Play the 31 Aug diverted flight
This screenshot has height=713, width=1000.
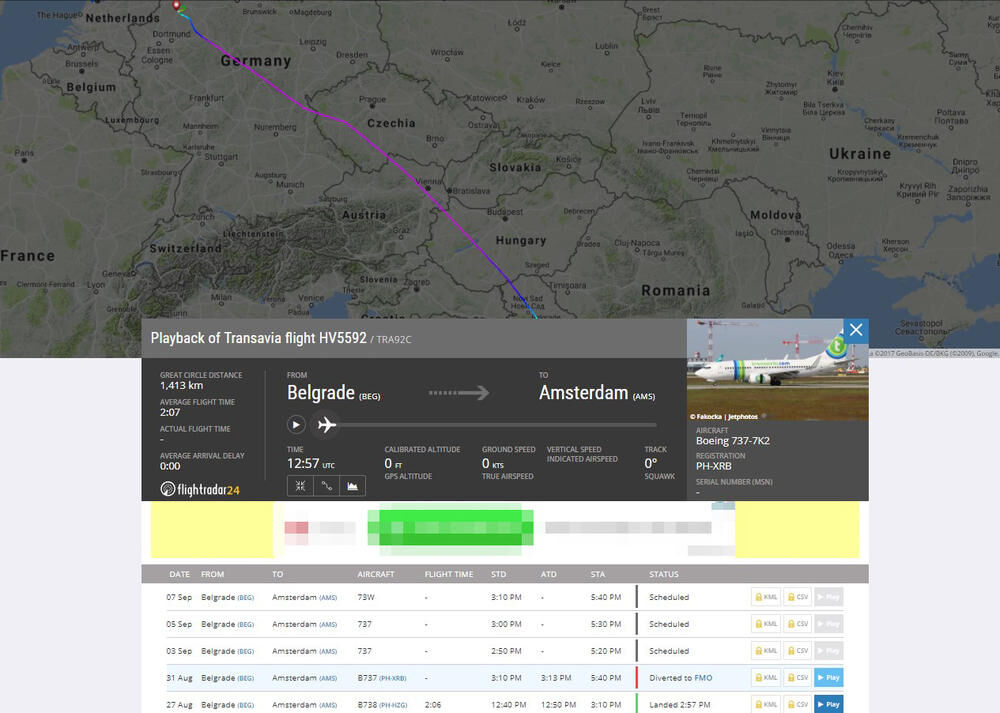[x=828, y=678]
